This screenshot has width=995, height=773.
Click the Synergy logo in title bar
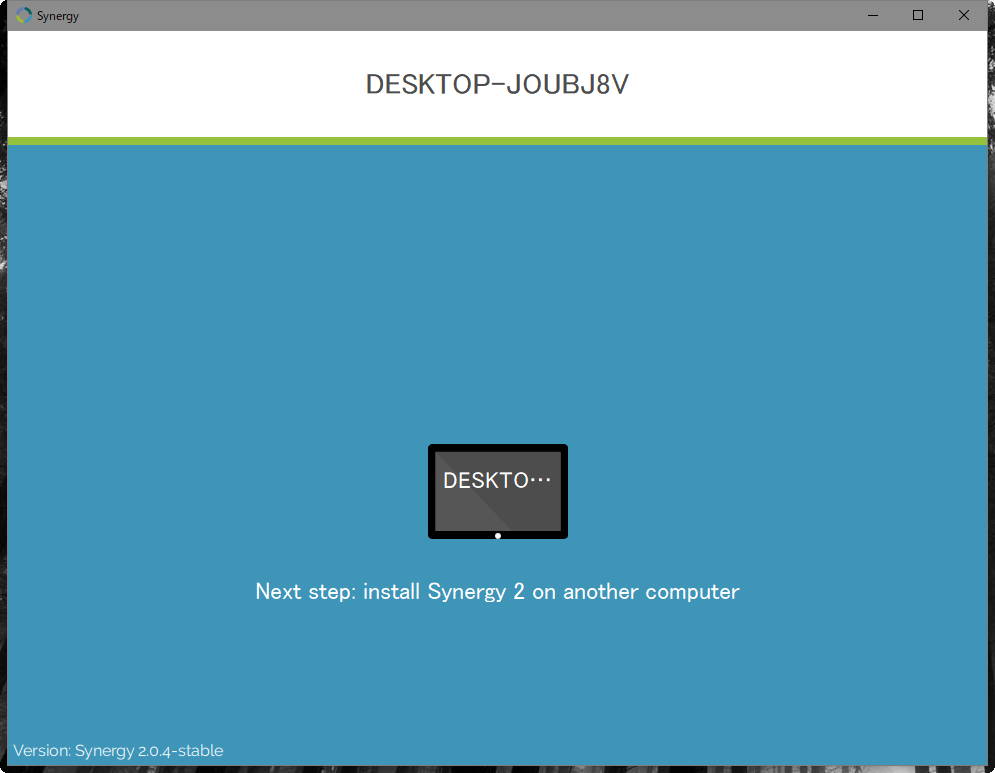[x=24, y=15]
